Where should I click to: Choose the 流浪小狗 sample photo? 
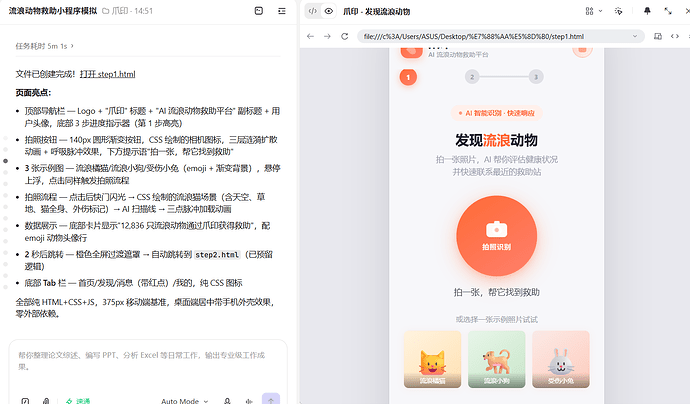pos(496,359)
